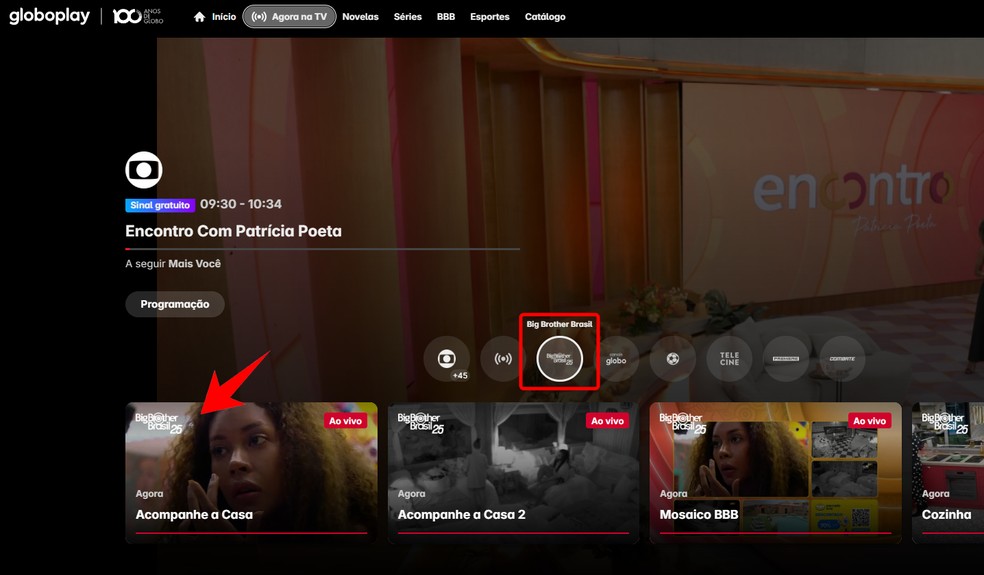Viewport: 984px width, 575px height.
Task: Click the Encontro program progress bar
Action: tap(323, 249)
